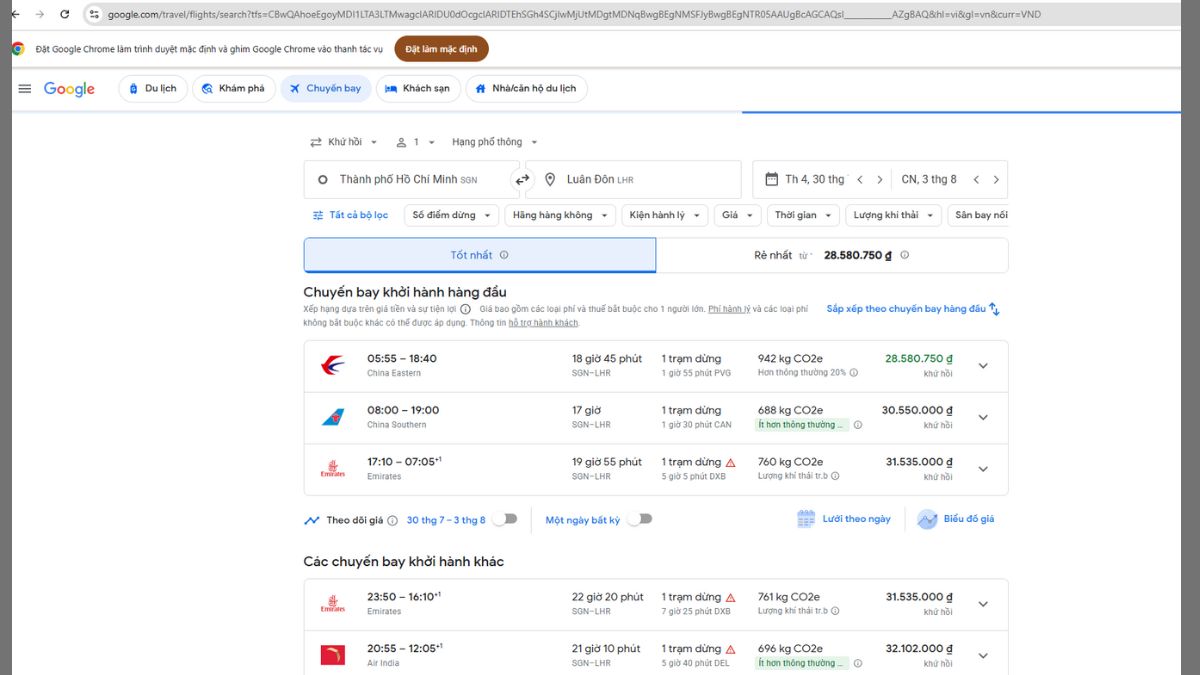View layover warning for Emirates 17:10 flight

click(731, 463)
